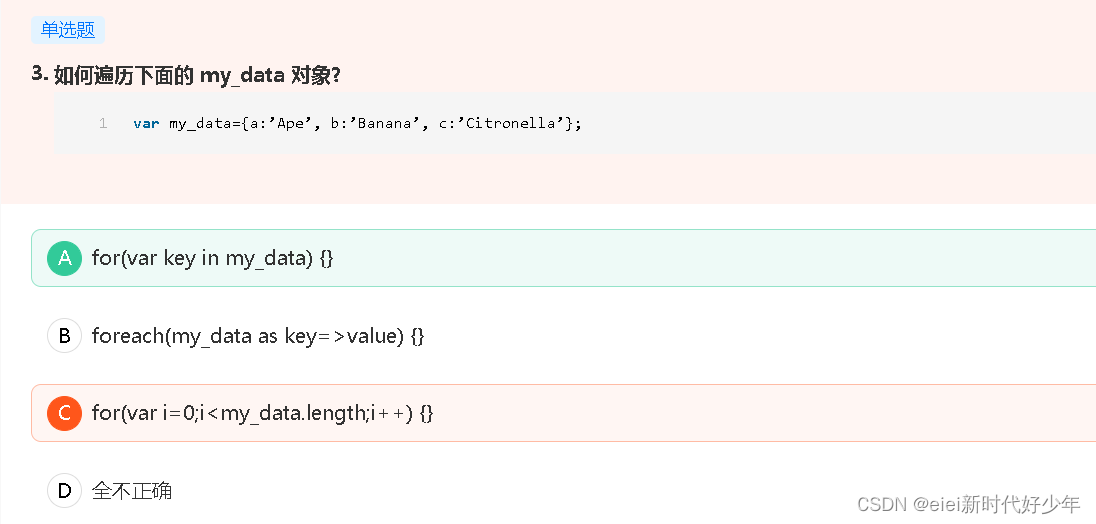
Task: Click the my_data.length for-loop answer text
Action: pos(262,414)
